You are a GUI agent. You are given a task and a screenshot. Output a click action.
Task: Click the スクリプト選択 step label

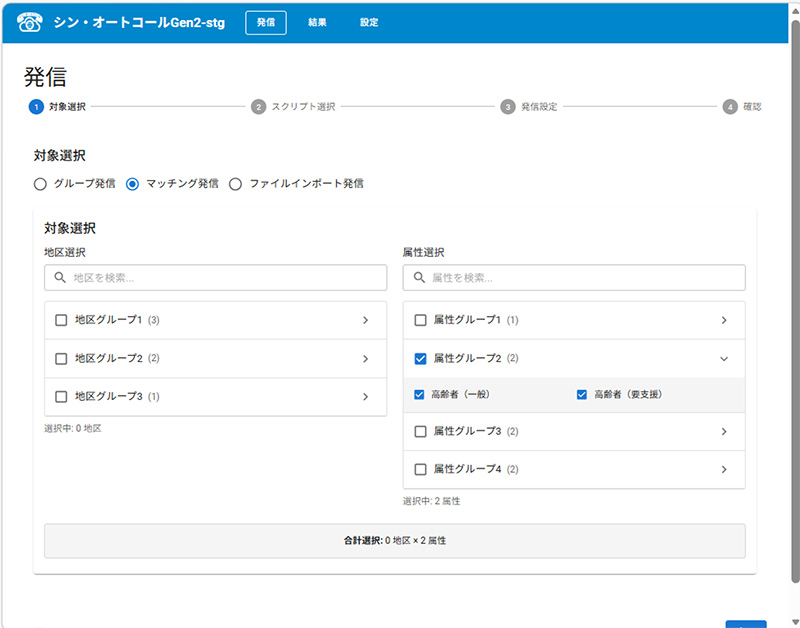tap(304, 107)
